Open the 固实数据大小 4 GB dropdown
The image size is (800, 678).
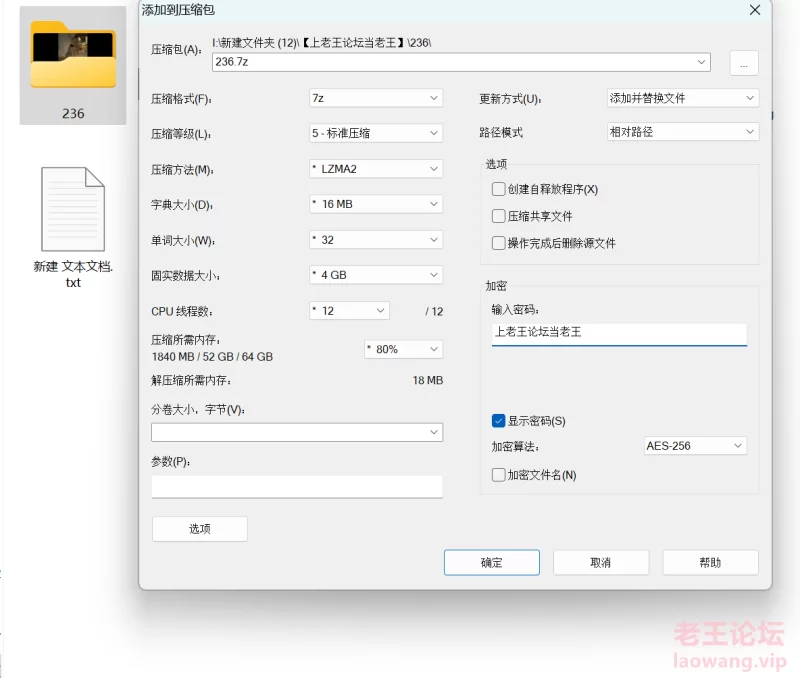(376, 275)
